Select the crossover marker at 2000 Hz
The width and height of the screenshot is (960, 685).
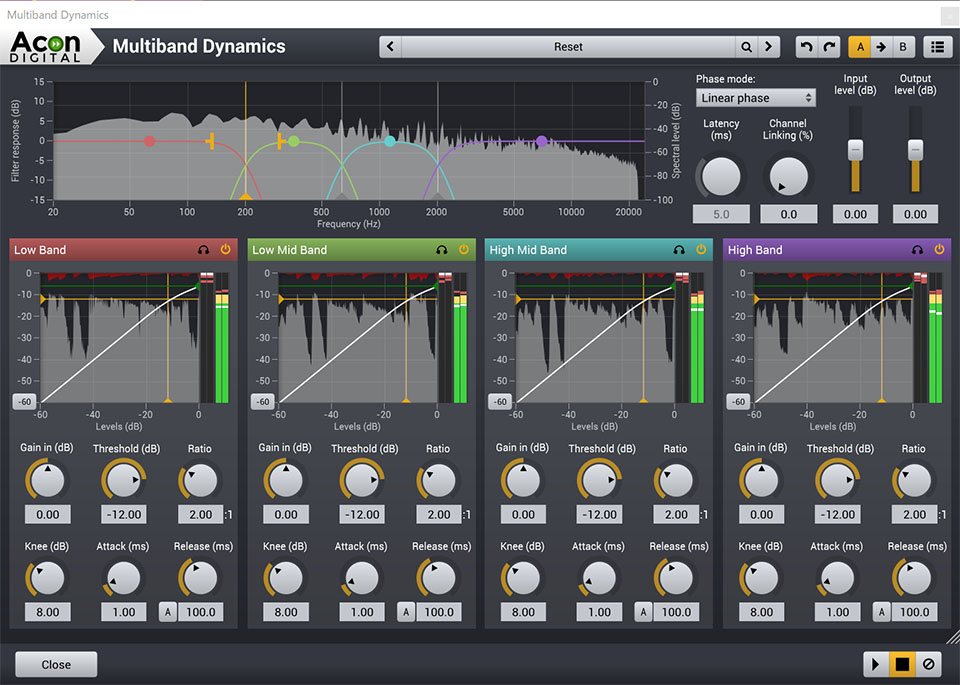tap(438, 196)
